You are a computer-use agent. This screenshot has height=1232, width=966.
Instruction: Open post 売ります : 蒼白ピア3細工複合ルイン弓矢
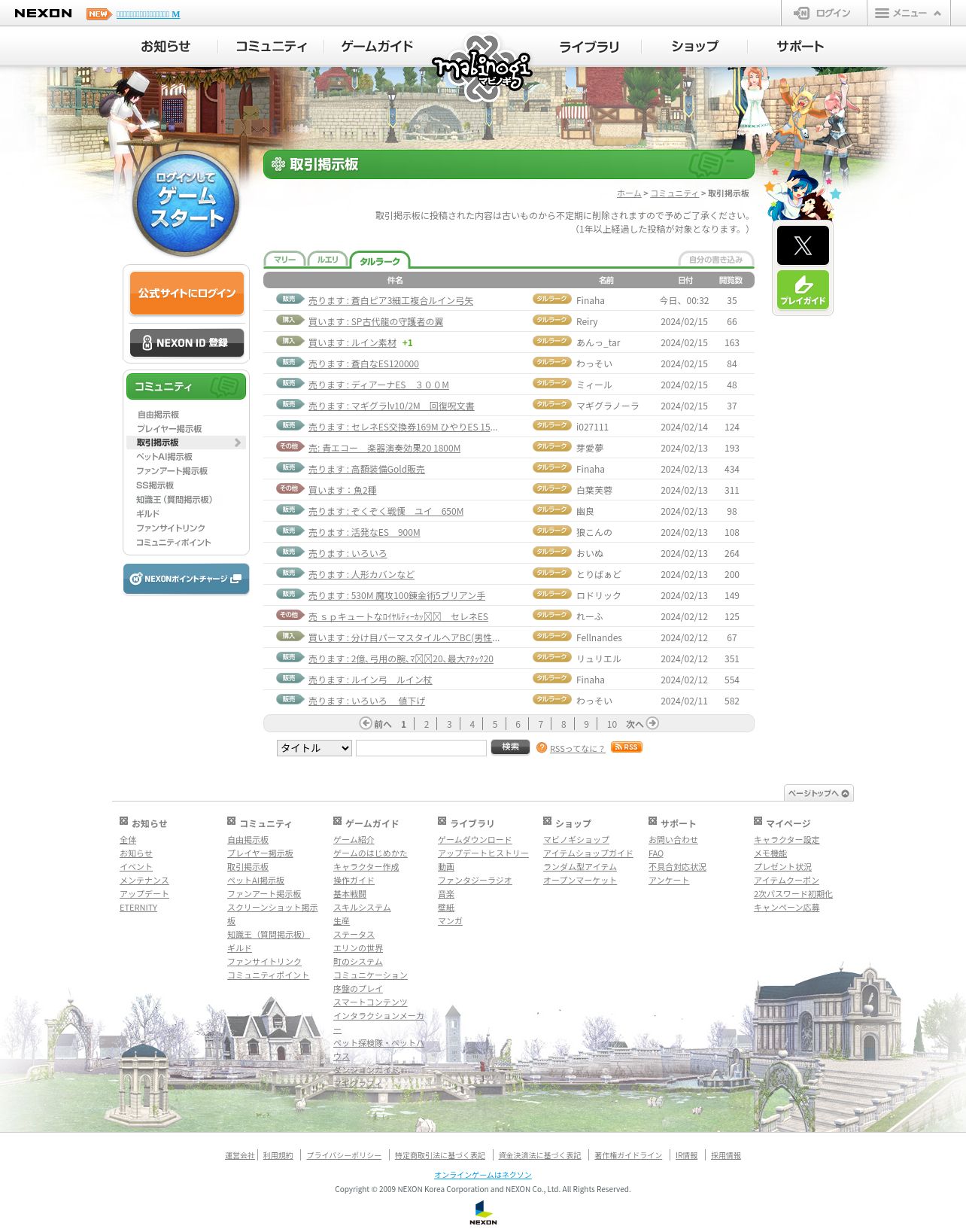390,301
